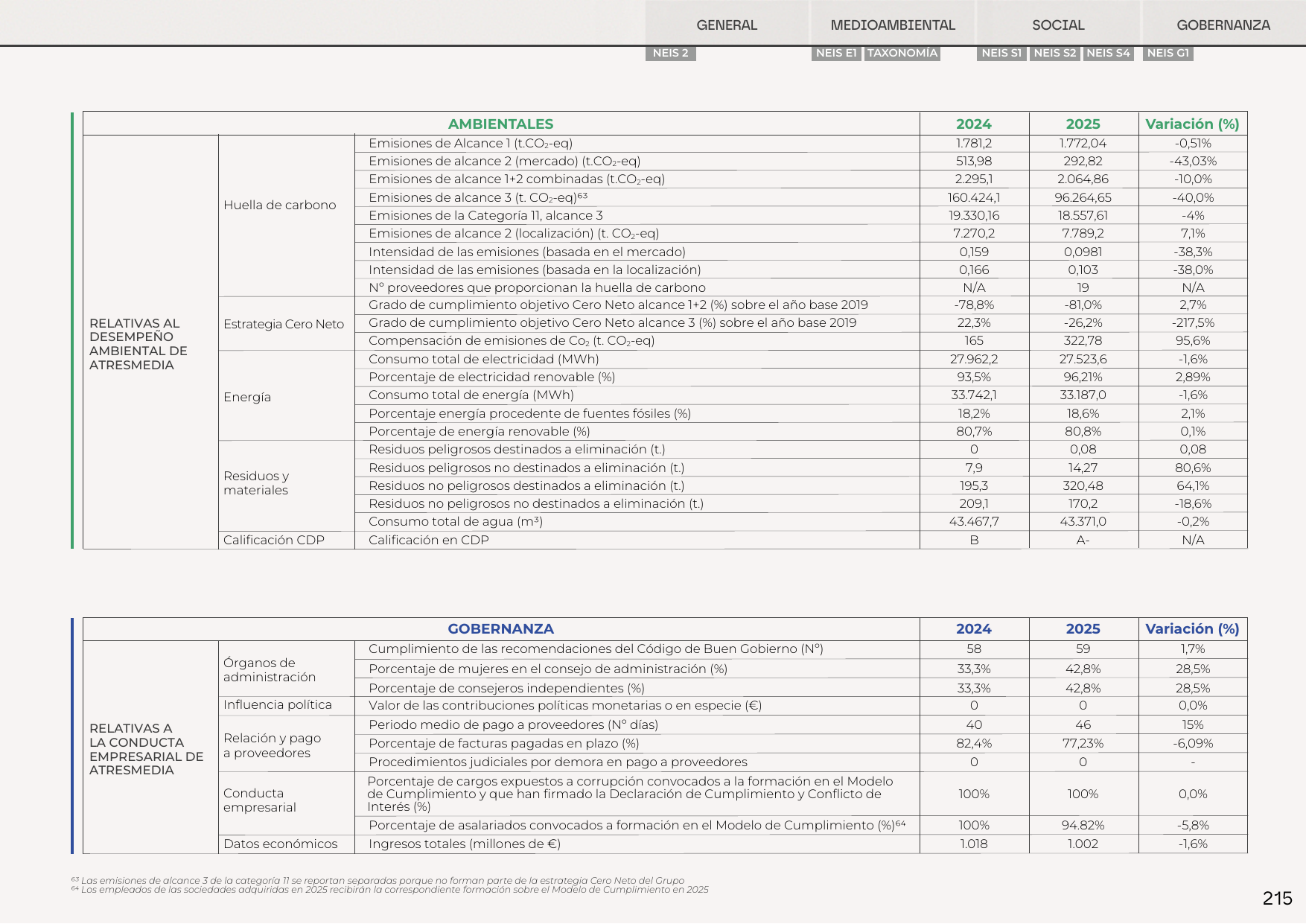This screenshot has height=924, width=1306.
Task: Go to the NEIS S4 link
Action: pos(1108,53)
